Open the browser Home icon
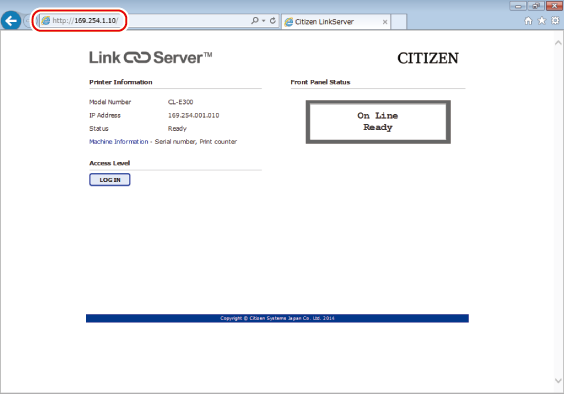Screen dimensions: 564x394 pyautogui.click(x=528, y=21)
